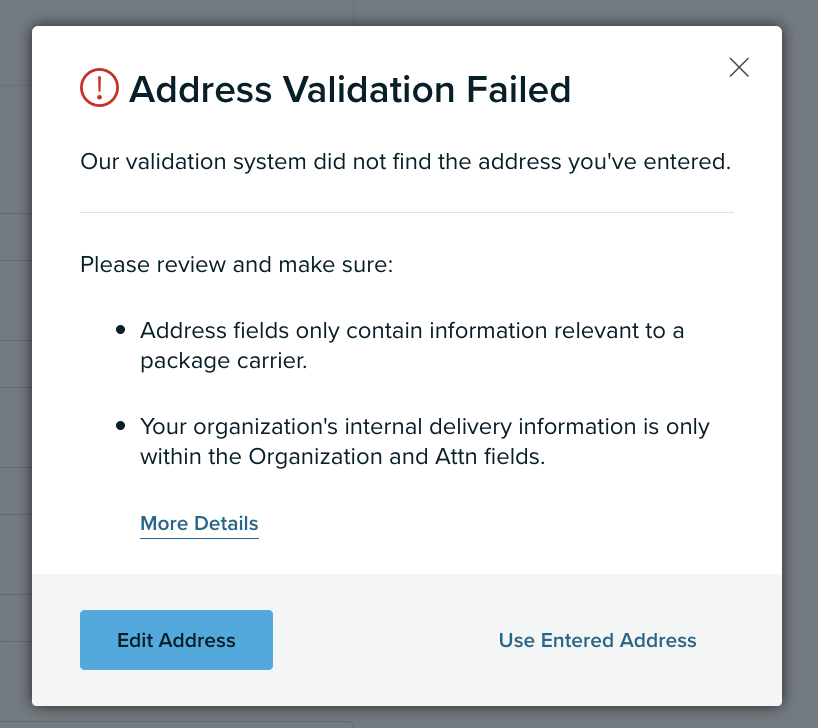Click the 'Our validation system' message text
This screenshot has height=728, width=818.
pyautogui.click(x=405, y=162)
